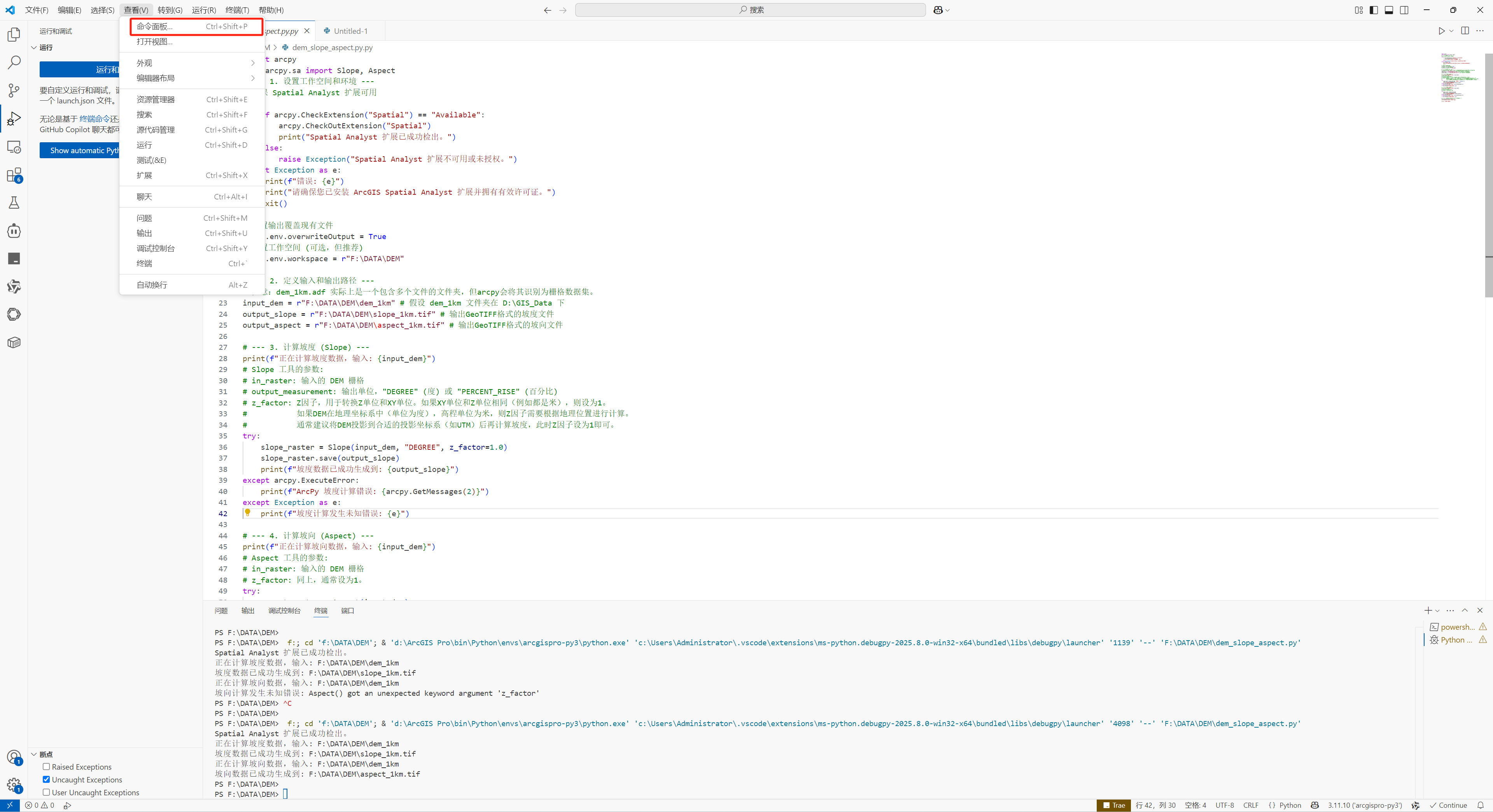Open run button dropdown arrow in editor toolbar

1451,31
